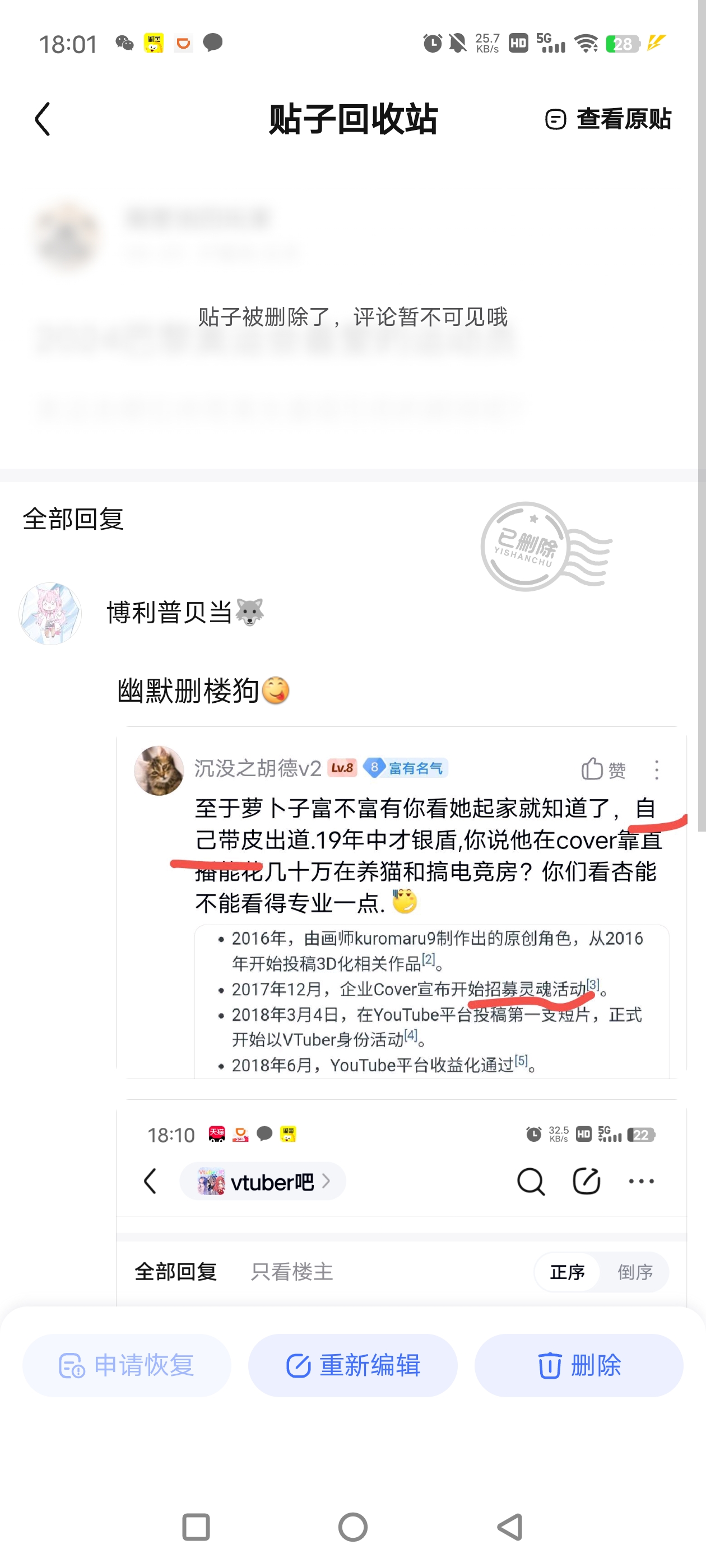Viewport: 706px width, 1568px height.
Task: Select the 全部回复 tab
Action: tap(175, 1272)
